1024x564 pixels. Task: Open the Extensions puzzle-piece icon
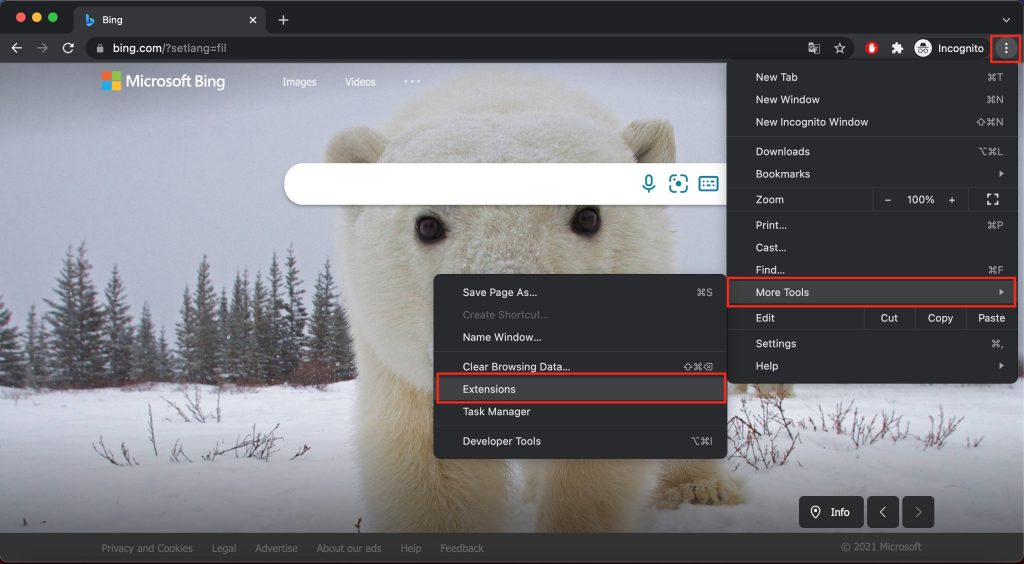[x=897, y=48]
